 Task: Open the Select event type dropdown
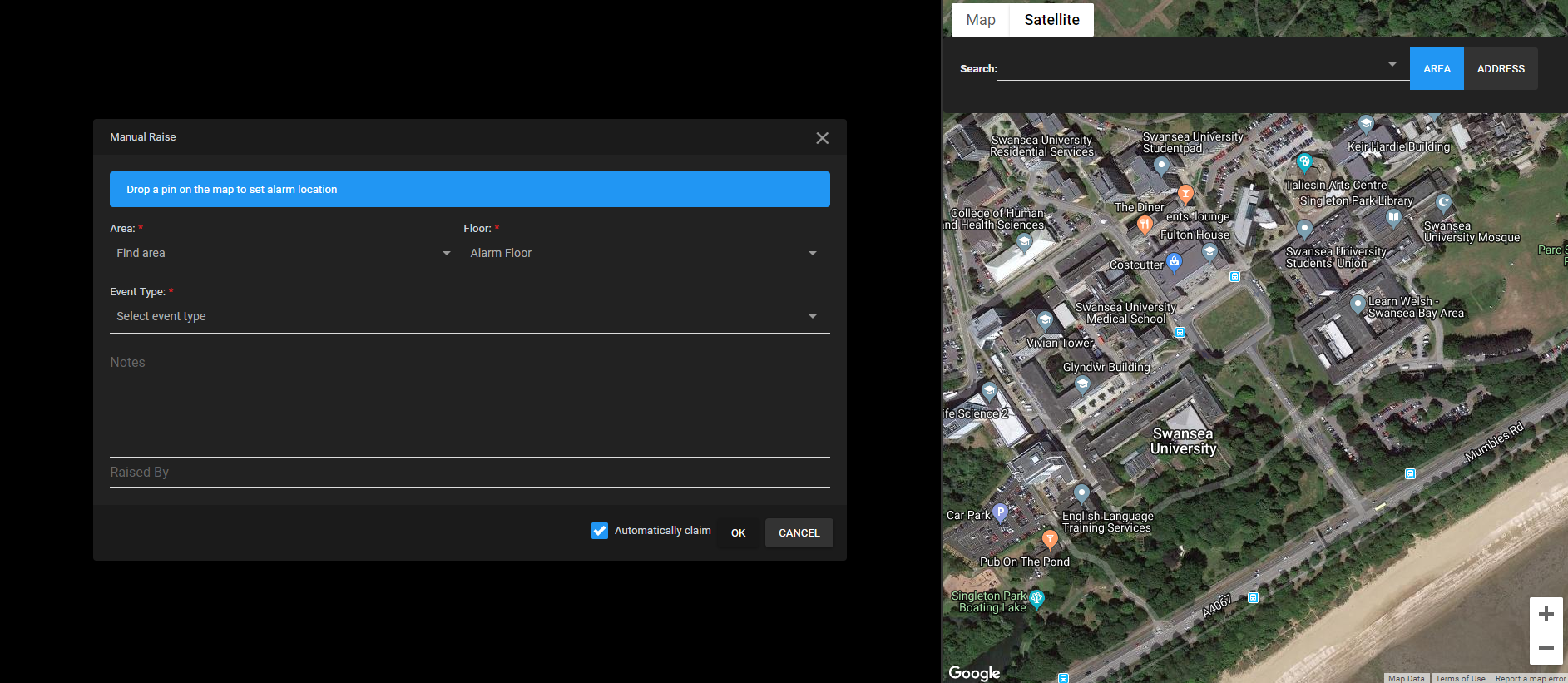470,316
